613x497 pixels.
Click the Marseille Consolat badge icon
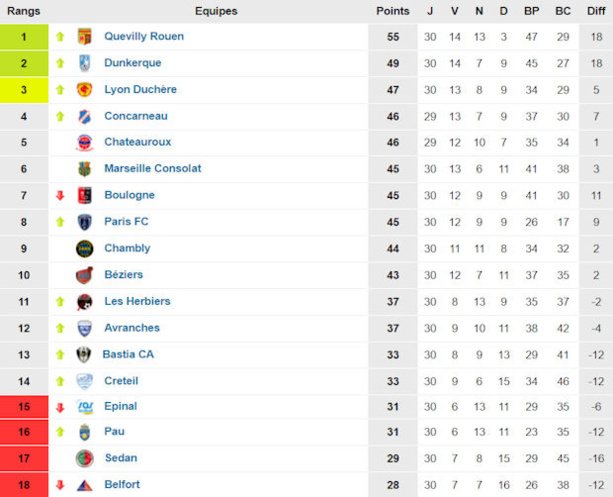[x=85, y=169]
